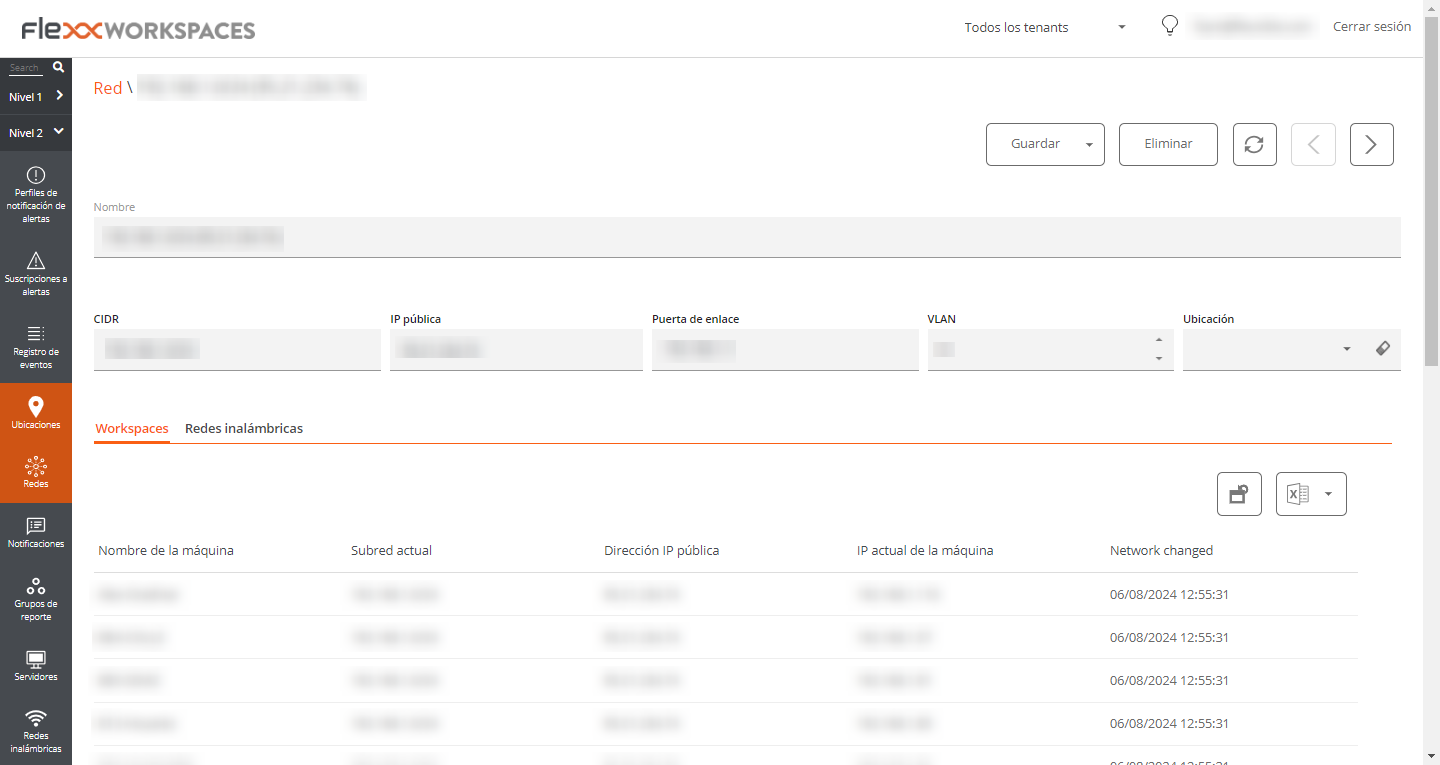
Task: Go to the previous record arrow
Action: [x=1313, y=144]
